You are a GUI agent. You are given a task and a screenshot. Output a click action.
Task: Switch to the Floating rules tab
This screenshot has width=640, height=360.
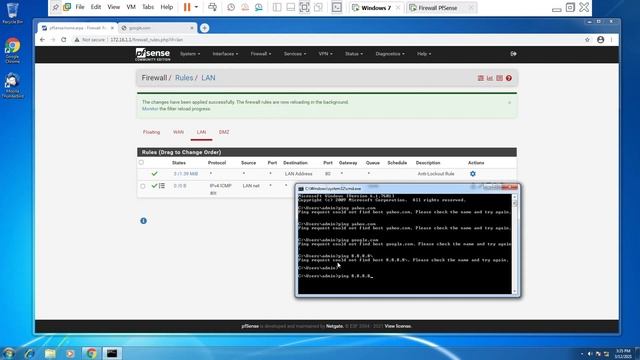point(151,132)
